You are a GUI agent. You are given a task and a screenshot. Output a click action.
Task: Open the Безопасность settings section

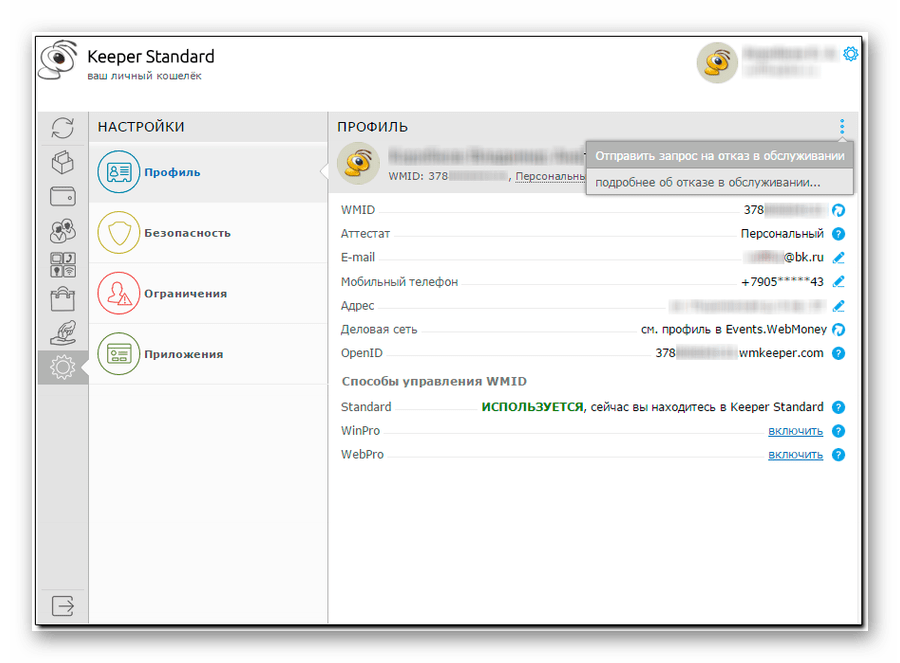(186, 233)
